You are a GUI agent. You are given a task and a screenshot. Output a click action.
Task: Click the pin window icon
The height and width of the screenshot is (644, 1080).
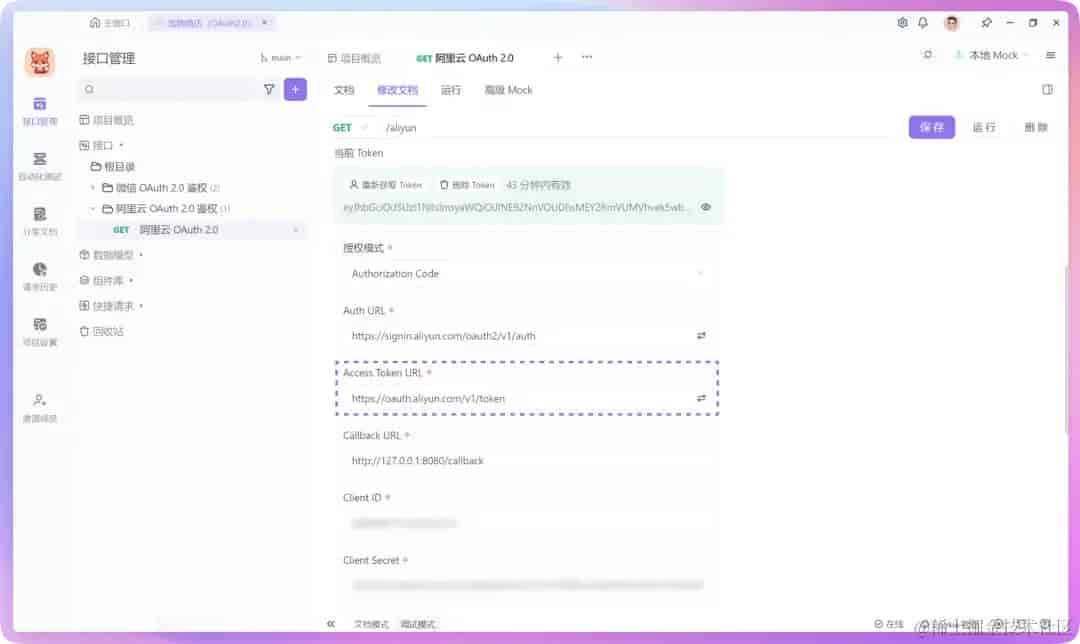click(x=986, y=23)
